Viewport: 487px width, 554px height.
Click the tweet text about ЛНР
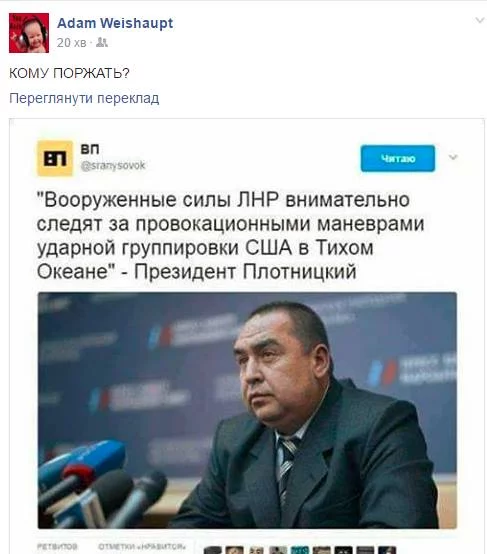[230, 236]
